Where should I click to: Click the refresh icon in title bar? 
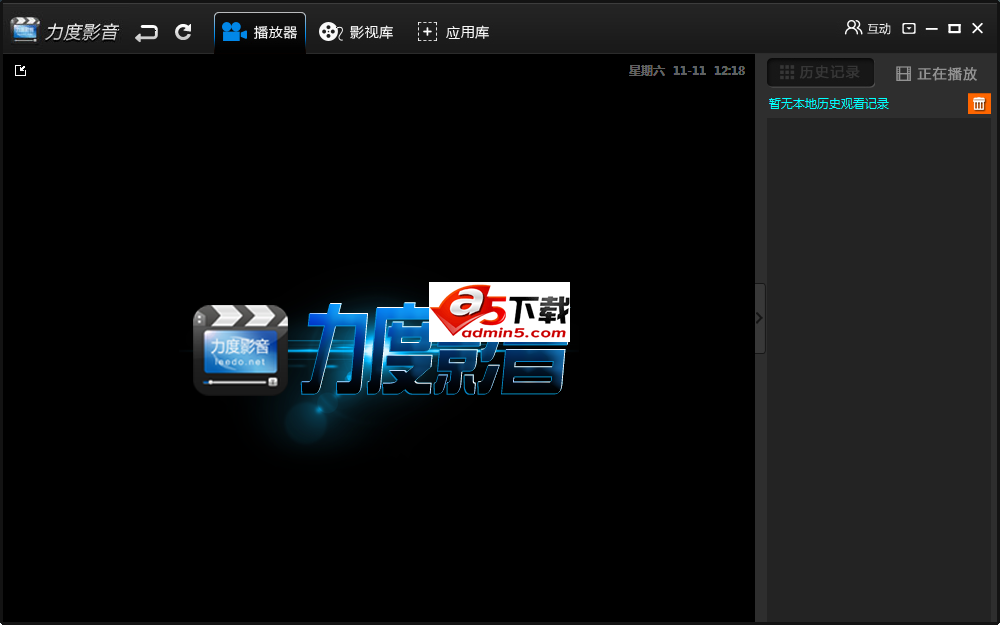(x=183, y=32)
